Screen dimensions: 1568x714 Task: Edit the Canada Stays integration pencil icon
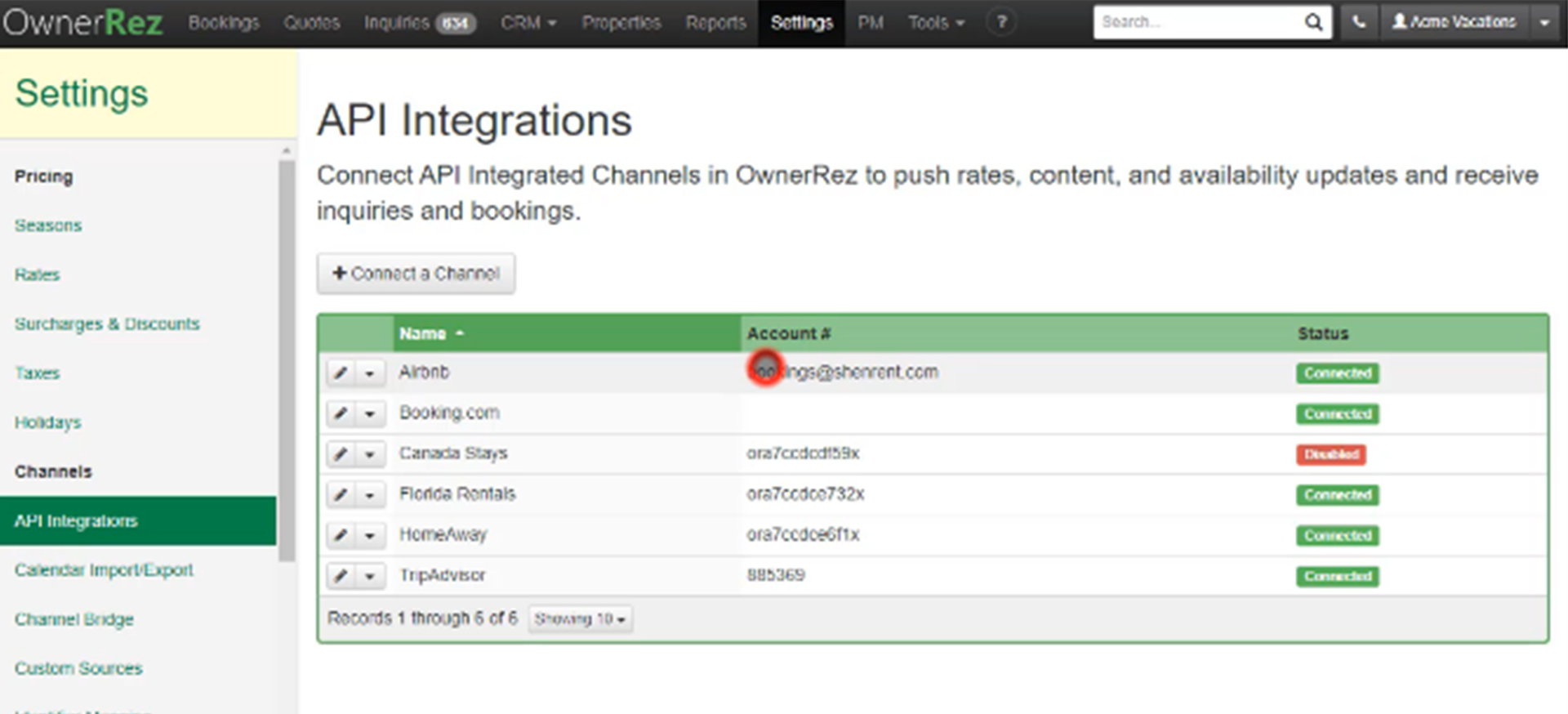click(x=341, y=453)
